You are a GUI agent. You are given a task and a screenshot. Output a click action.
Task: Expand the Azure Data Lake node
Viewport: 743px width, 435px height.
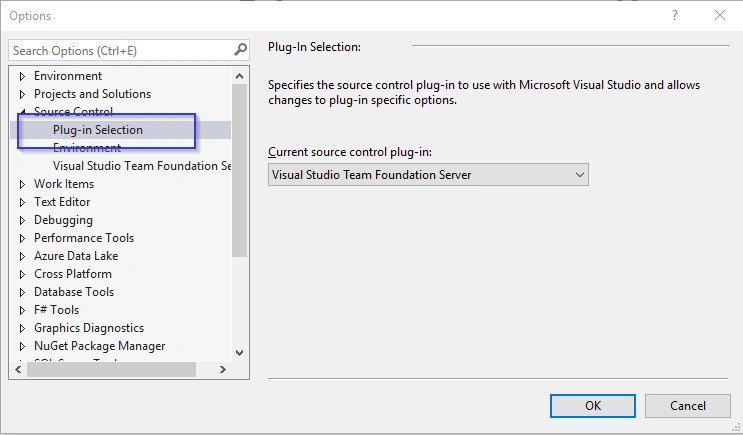click(22, 256)
